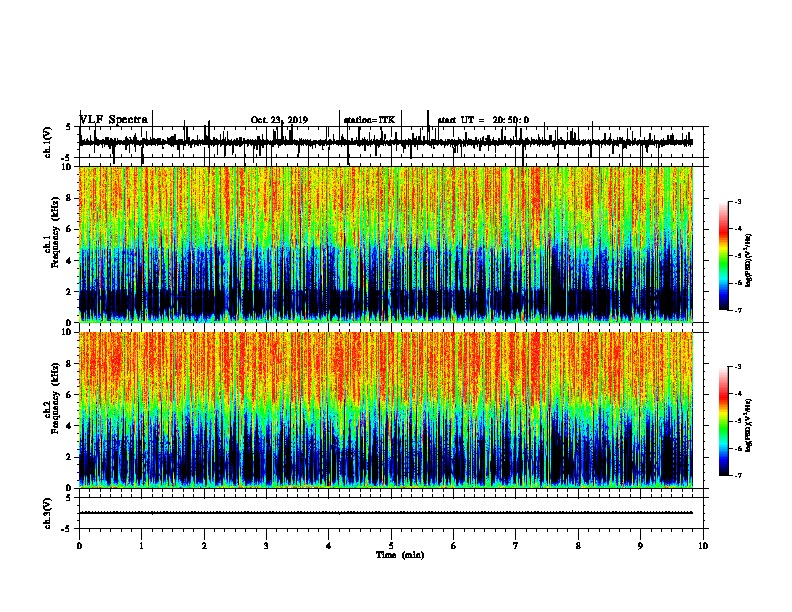
Task: Click the ch.1 "Frequency (kHz)" axis label
Action: [x=55, y=232]
